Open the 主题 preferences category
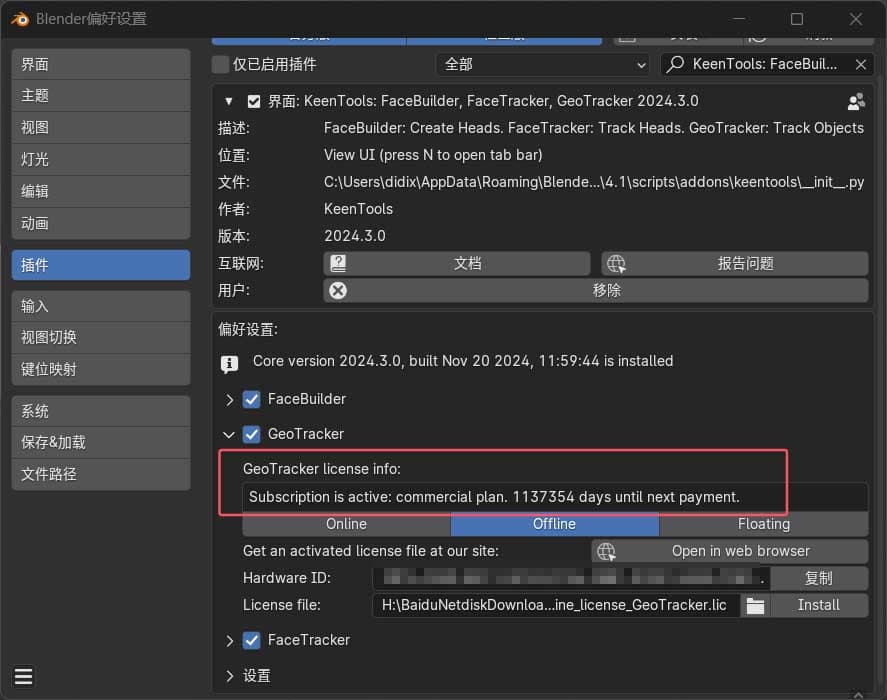Viewport: 887px width, 700px height. 101,96
